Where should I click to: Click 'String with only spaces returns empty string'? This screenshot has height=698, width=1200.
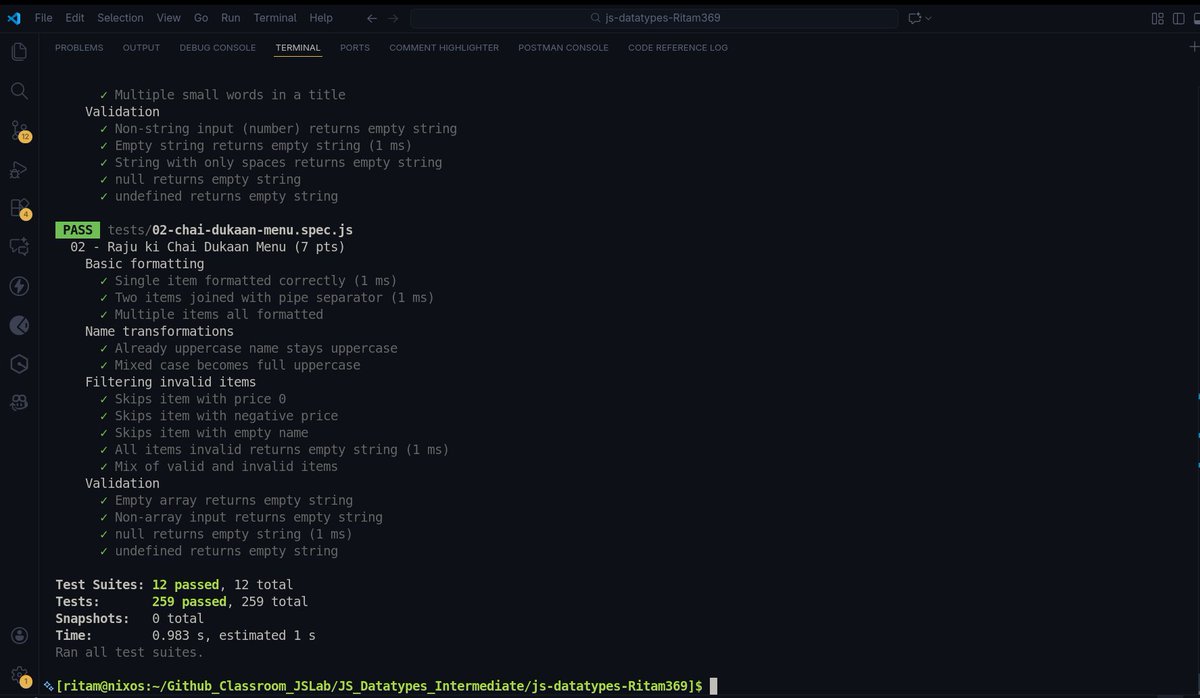pos(271,162)
